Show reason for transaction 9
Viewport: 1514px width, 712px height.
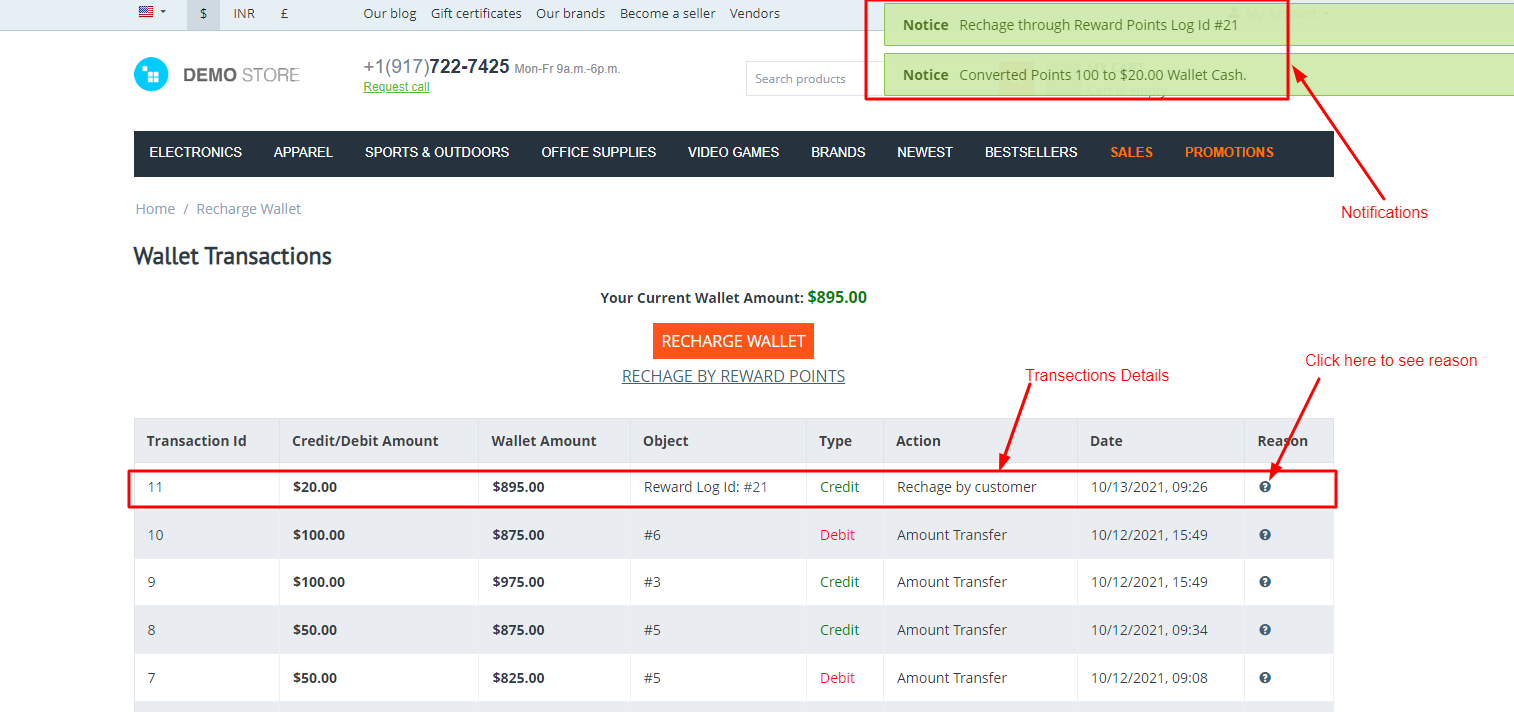click(1265, 582)
